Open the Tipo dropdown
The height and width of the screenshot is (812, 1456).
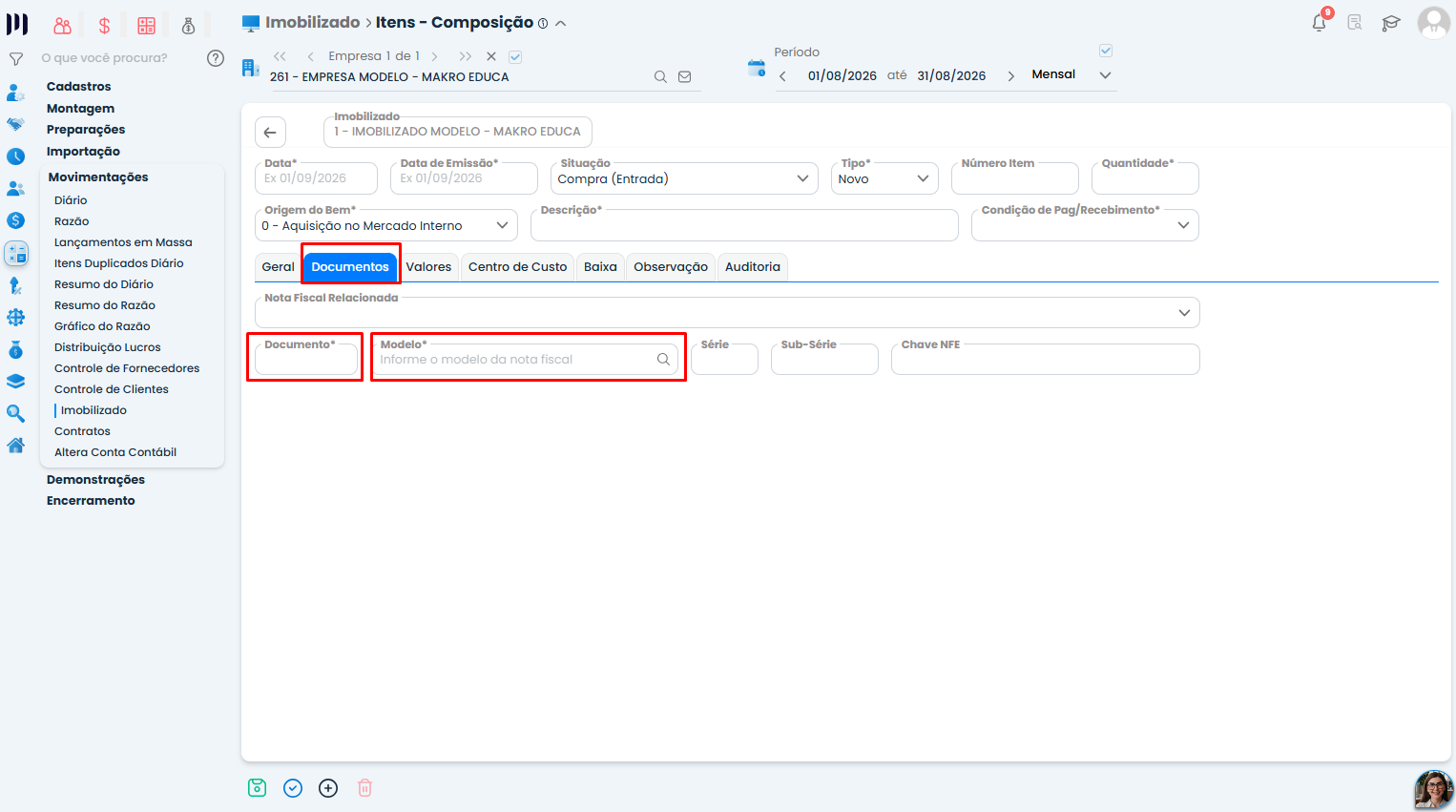point(884,178)
